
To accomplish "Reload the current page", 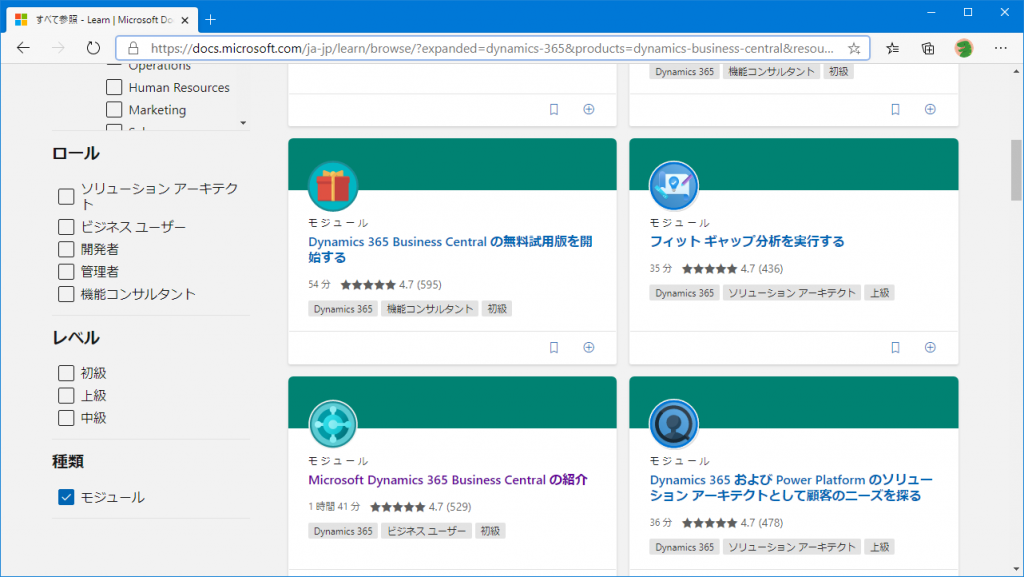I will click(x=93, y=48).
